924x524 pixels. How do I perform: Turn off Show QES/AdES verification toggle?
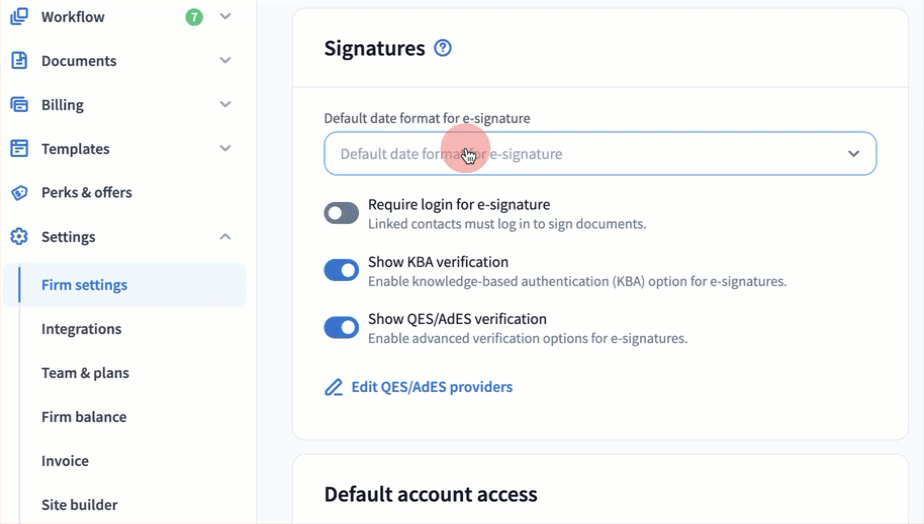tap(341, 327)
